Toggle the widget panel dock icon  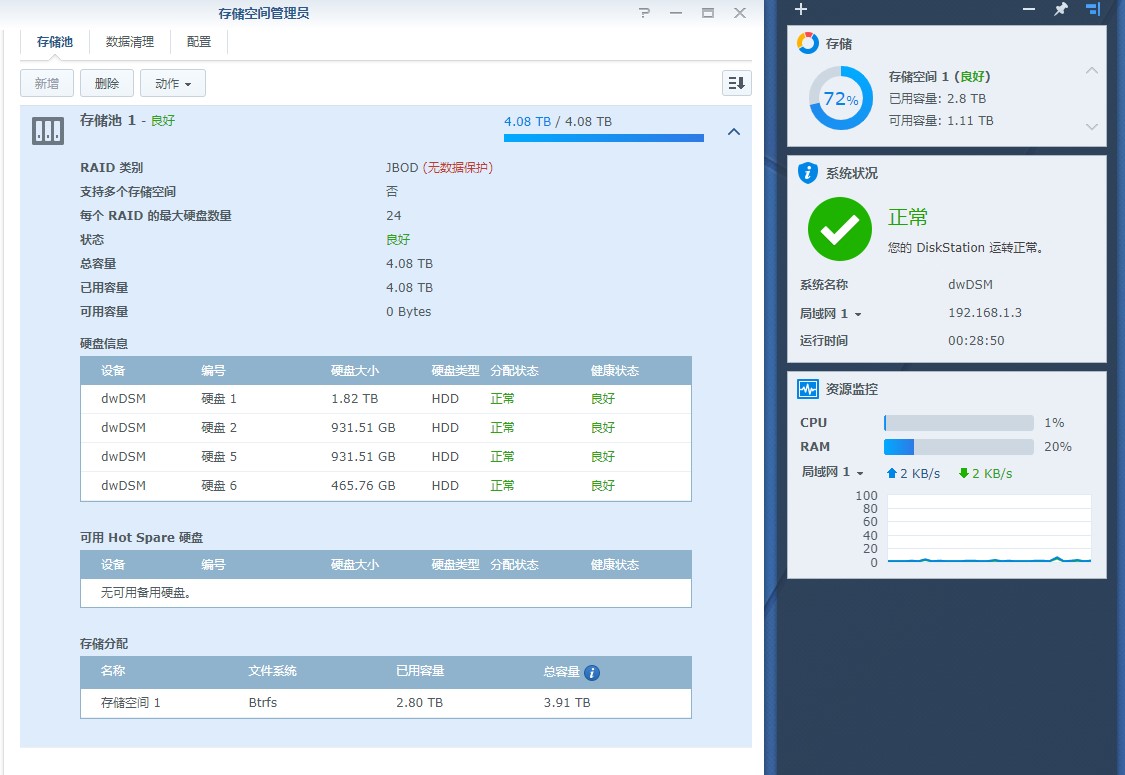(1092, 9)
